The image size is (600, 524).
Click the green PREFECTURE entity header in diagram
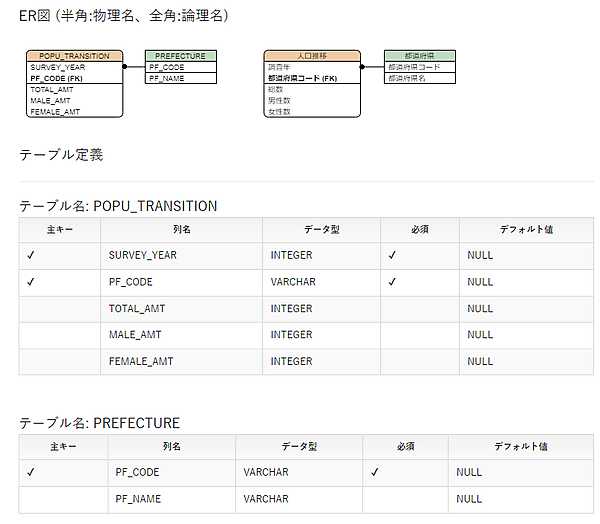click(x=181, y=56)
